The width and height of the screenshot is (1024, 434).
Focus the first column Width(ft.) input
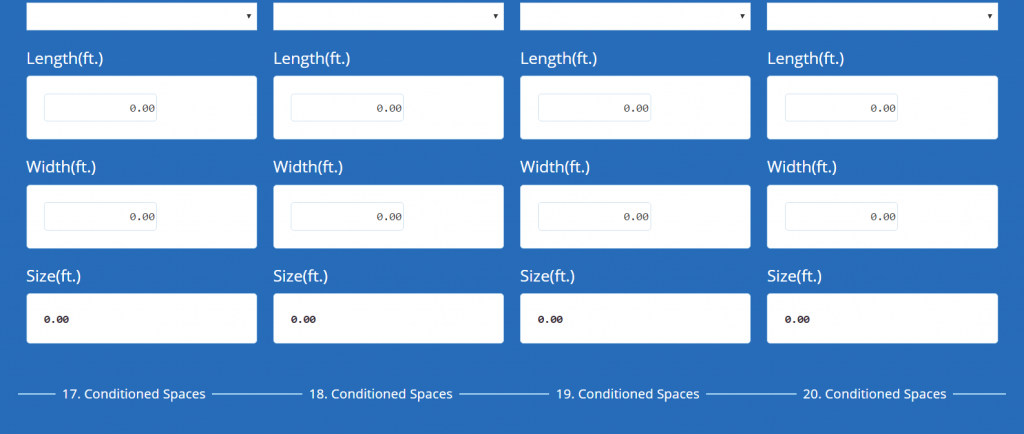[x=100, y=216]
